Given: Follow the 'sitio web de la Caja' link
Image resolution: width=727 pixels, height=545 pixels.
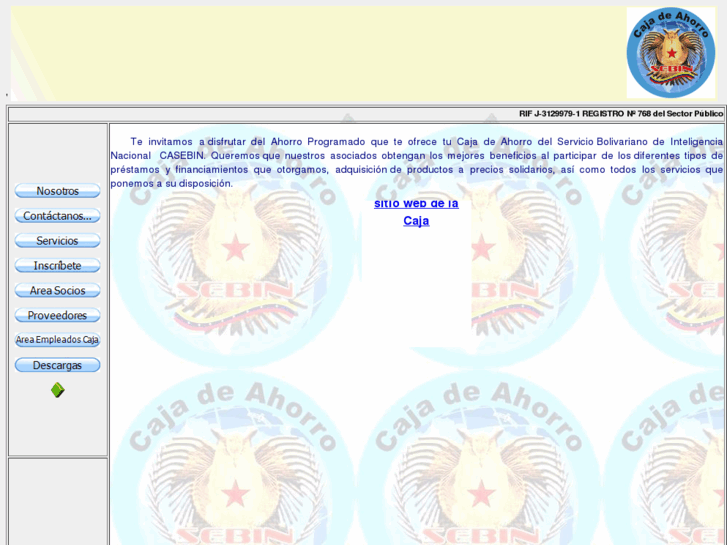Looking at the screenshot, I should tap(416, 212).
